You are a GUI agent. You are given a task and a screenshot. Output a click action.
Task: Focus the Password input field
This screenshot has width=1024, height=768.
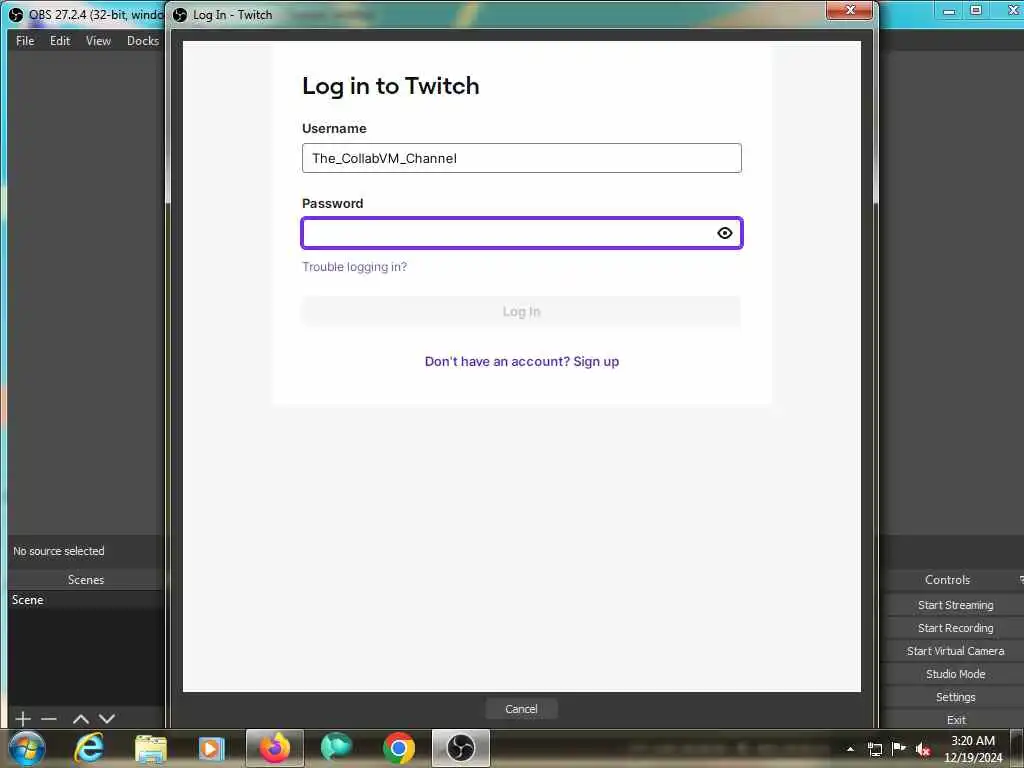coord(521,233)
